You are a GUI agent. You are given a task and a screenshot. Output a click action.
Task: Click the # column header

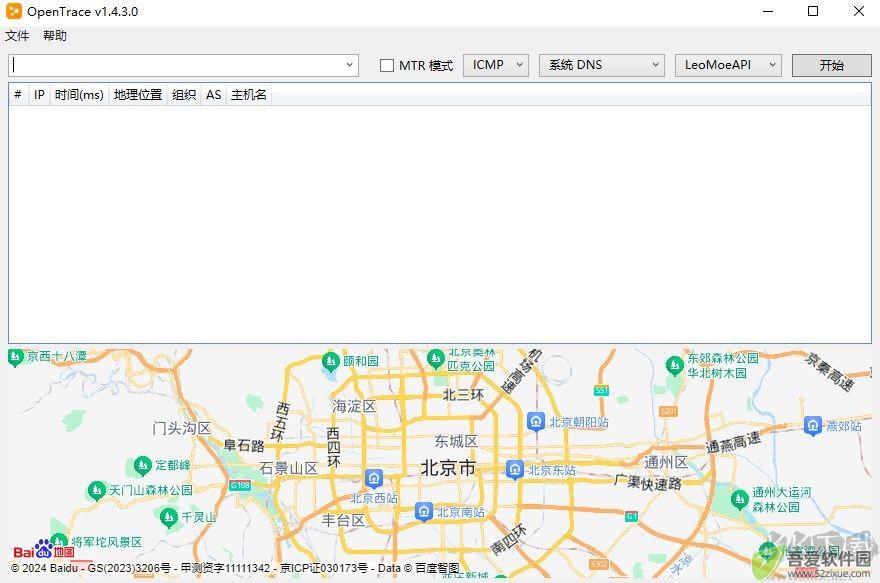tap(18, 95)
